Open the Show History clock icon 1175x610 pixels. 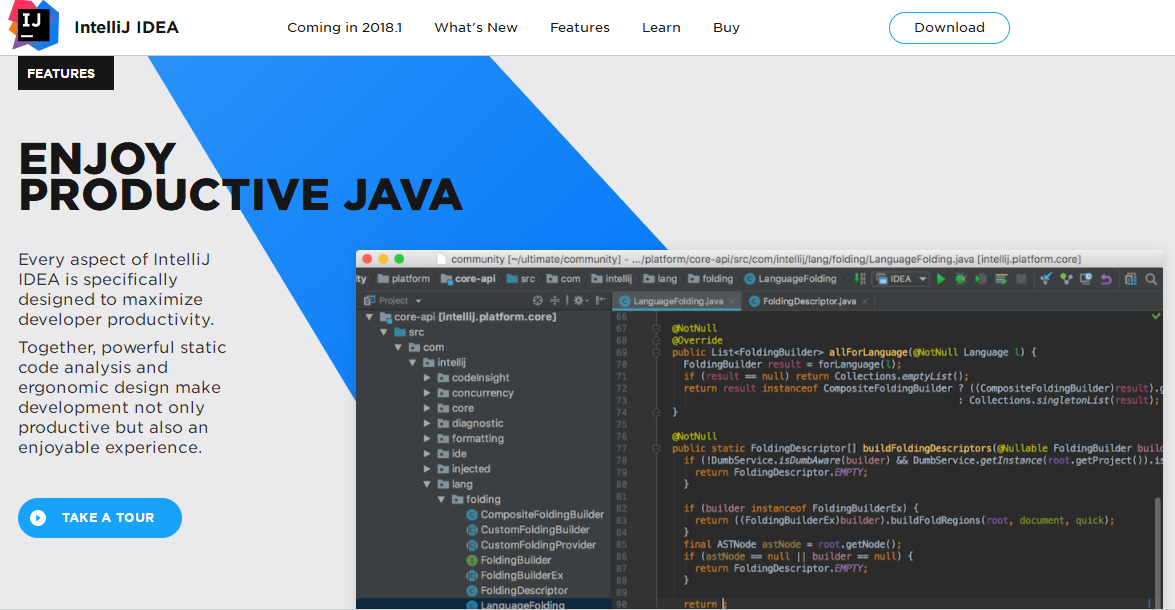[x=1086, y=279]
